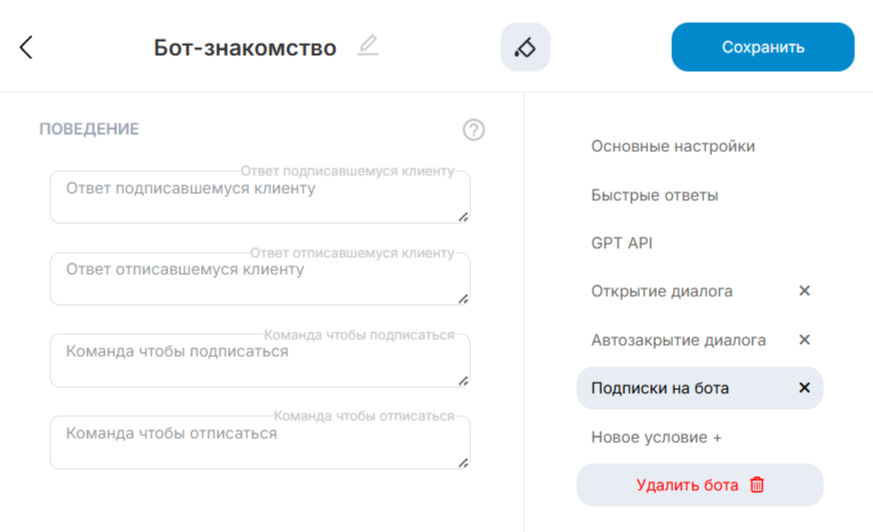Open Основные настройки section

click(x=672, y=146)
